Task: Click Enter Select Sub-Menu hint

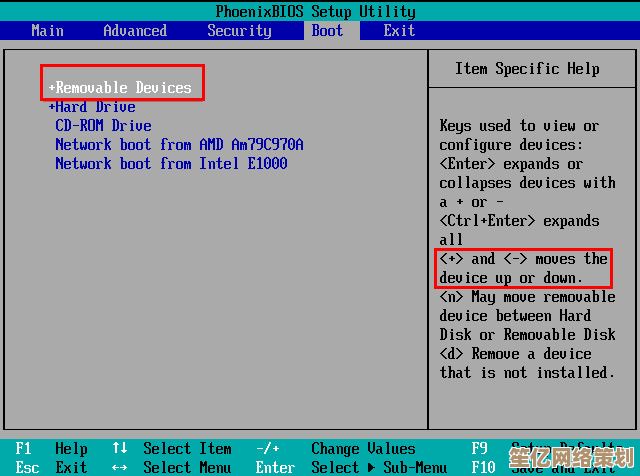Action: pyautogui.click(x=275, y=467)
